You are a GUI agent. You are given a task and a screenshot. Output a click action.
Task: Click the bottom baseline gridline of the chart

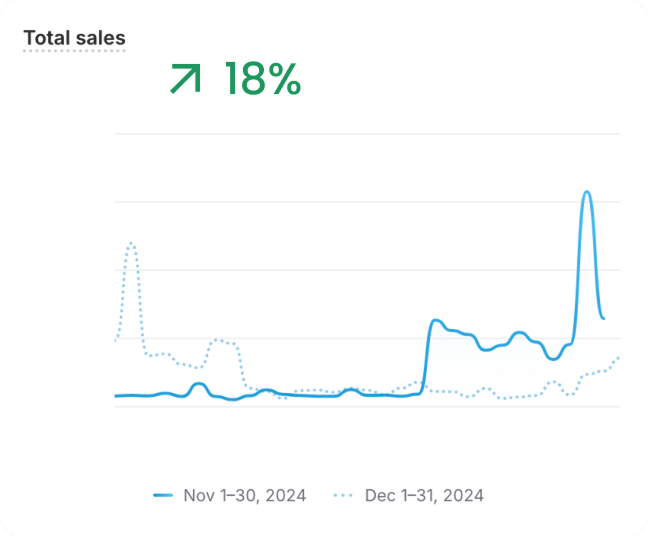click(367, 407)
